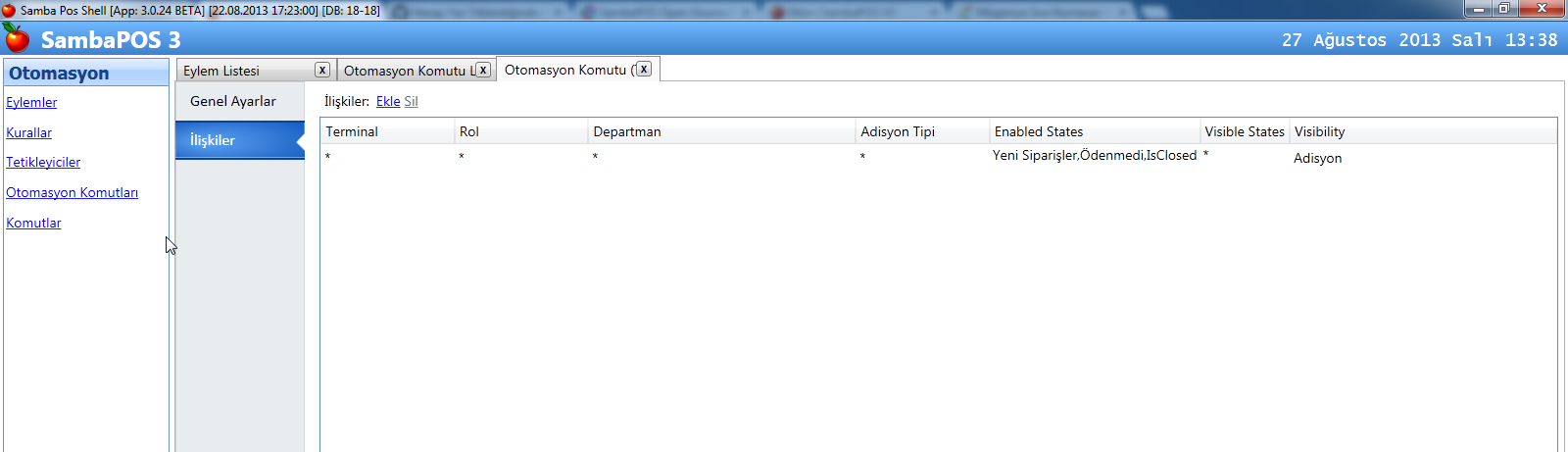The width and height of the screenshot is (1568, 452).
Task: Go to Tetikleyiciler in the sidebar
Action: 43,162
